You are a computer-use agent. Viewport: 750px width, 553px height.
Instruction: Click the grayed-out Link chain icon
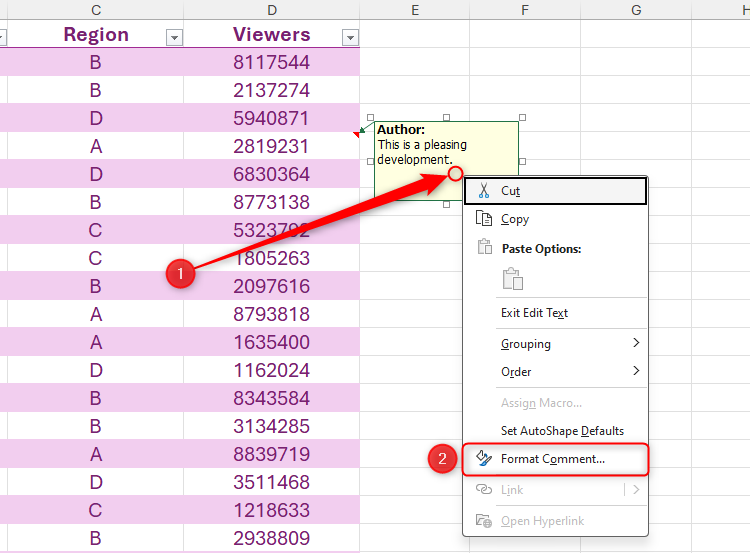tap(485, 490)
